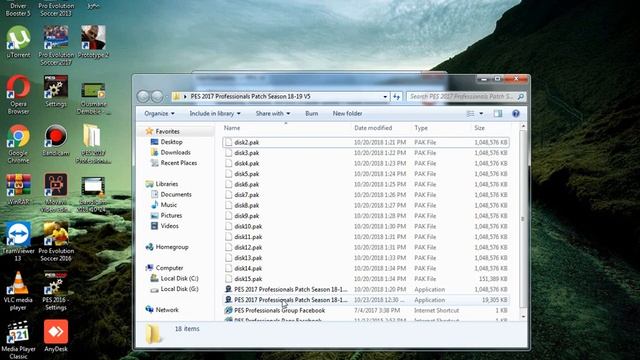Screen dimensions: 640x360
Task: Select Homegroup in navigation pane
Action: [167, 247]
